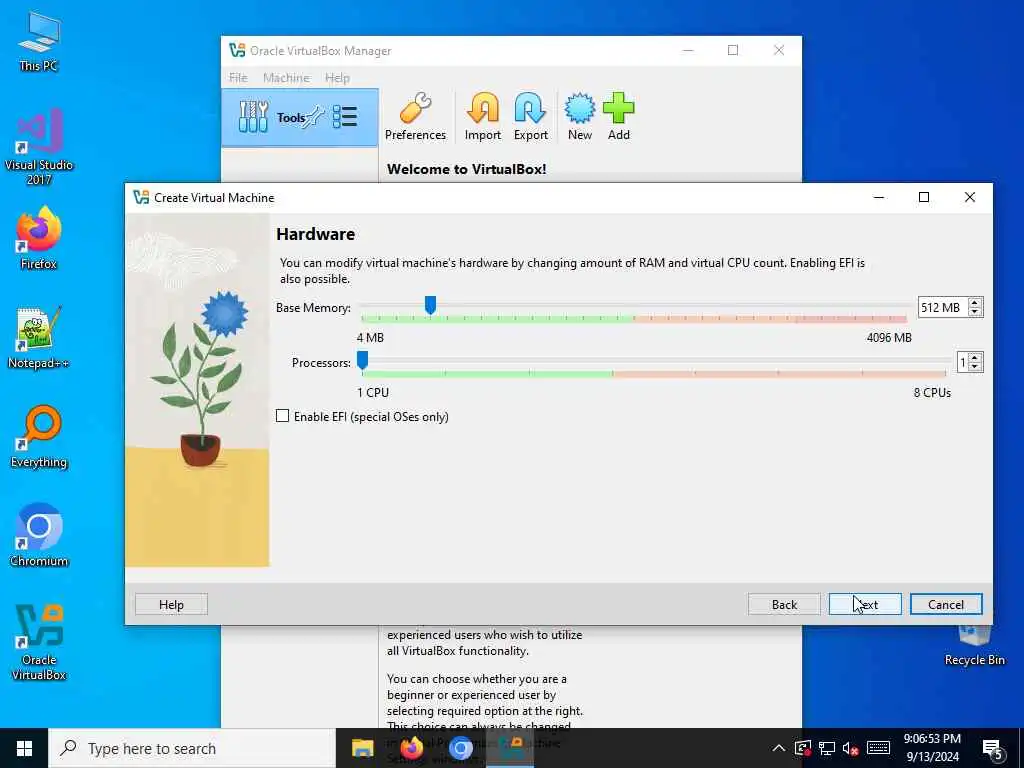Click the network tray icon

[x=827, y=748]
